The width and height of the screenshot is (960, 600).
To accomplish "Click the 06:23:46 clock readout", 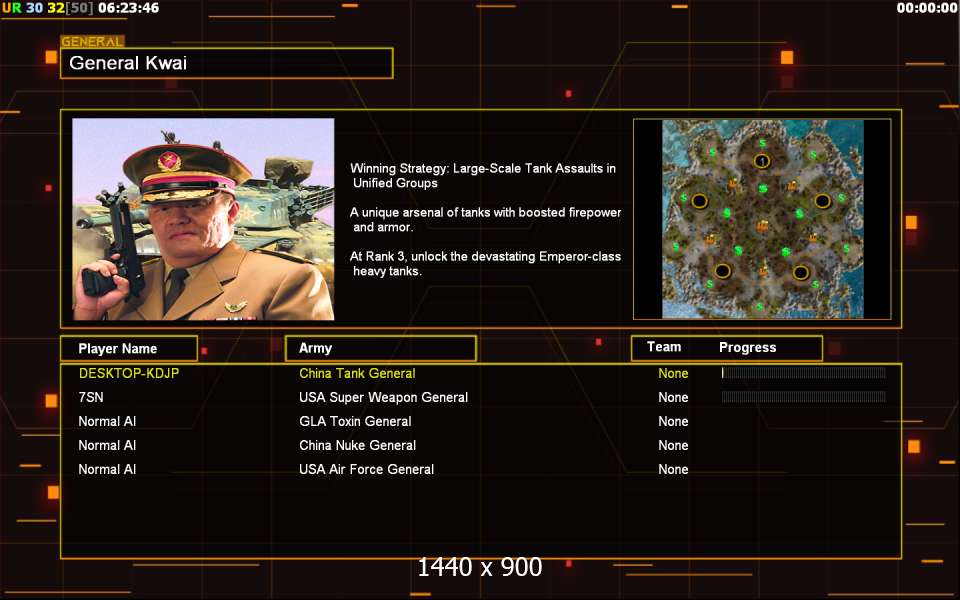I will (x=129, y=8).
